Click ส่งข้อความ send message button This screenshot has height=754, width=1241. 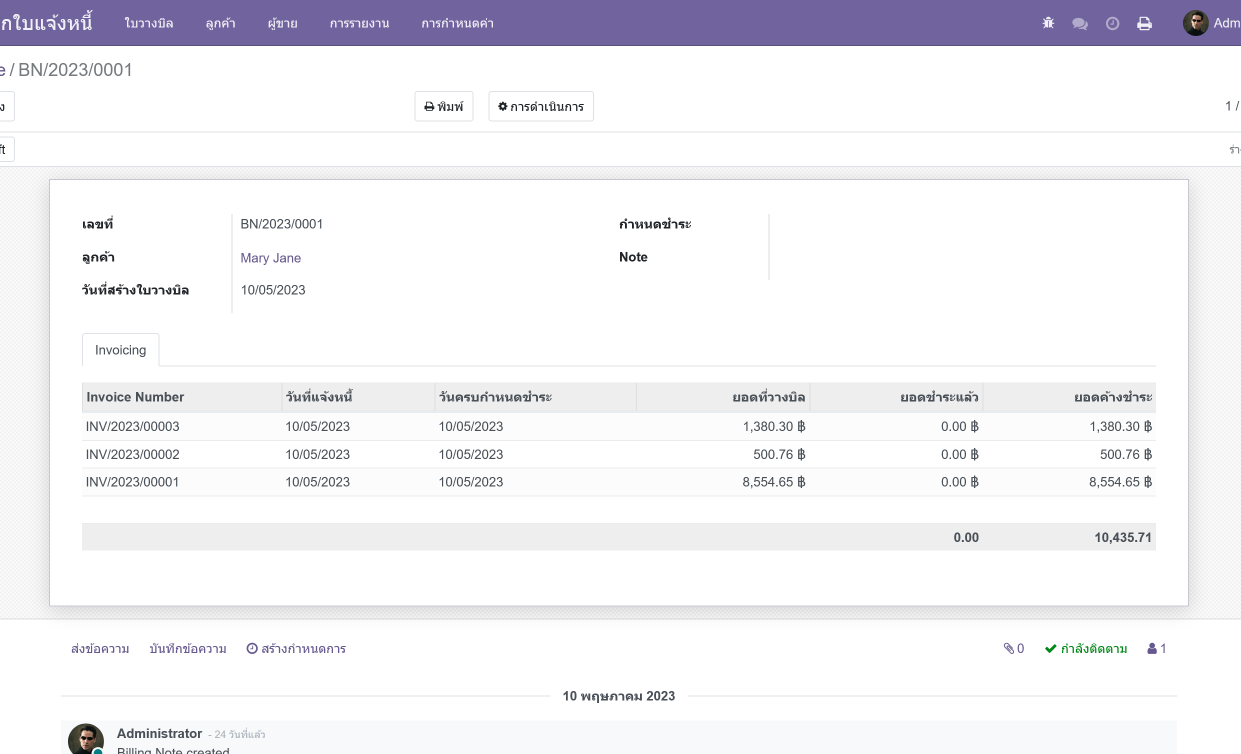(x=100, y=649)
